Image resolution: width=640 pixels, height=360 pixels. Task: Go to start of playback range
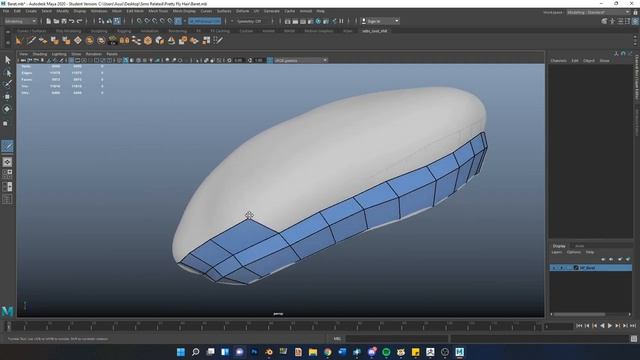tap(579, 326)
